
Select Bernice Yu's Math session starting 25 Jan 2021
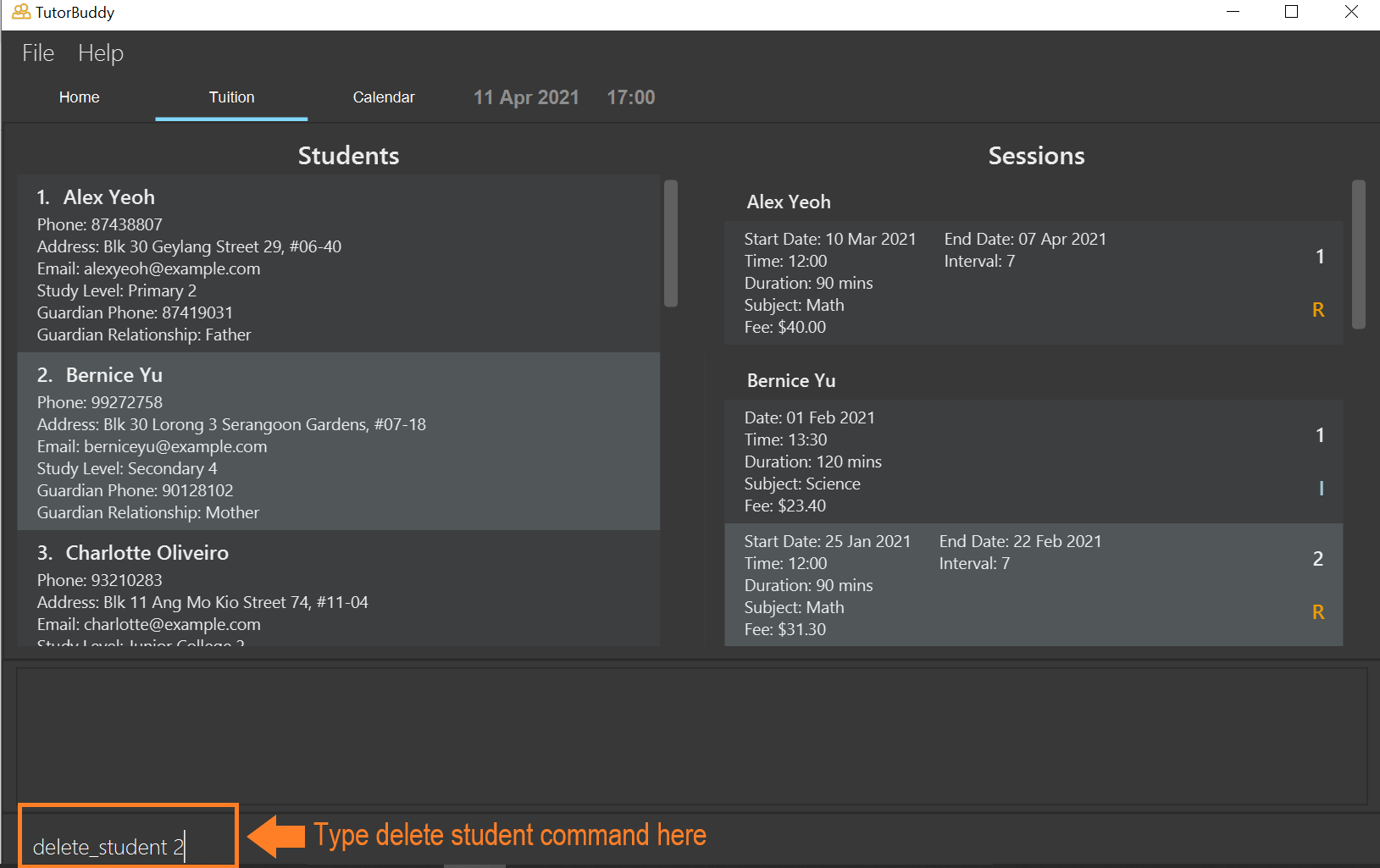pyautogui.click(x=1034, y=585)
